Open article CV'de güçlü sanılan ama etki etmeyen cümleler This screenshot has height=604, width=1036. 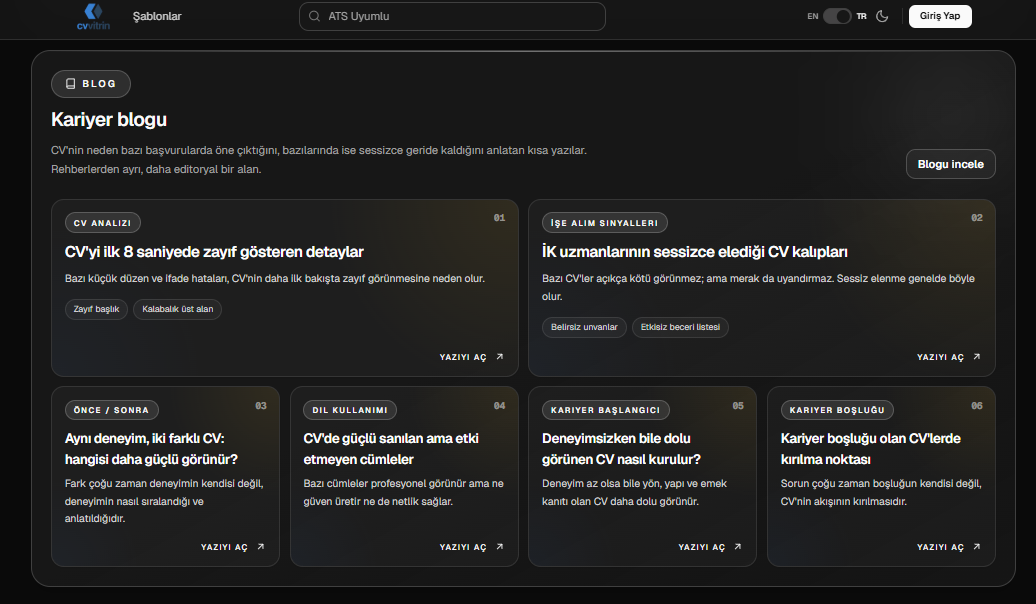pos(390,449)
